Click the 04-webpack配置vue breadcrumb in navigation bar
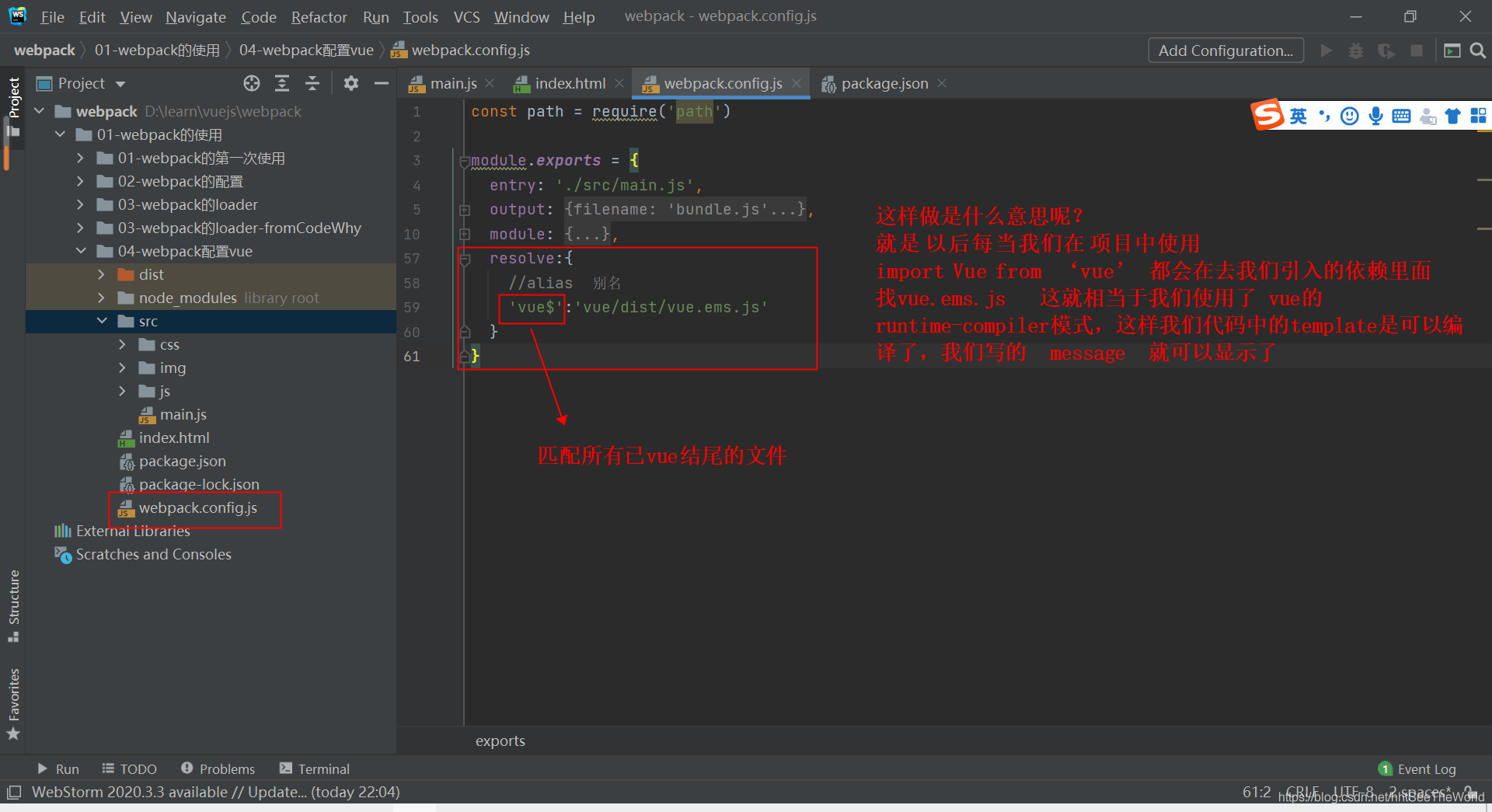 pyautogui.click(x=306, y=51)
